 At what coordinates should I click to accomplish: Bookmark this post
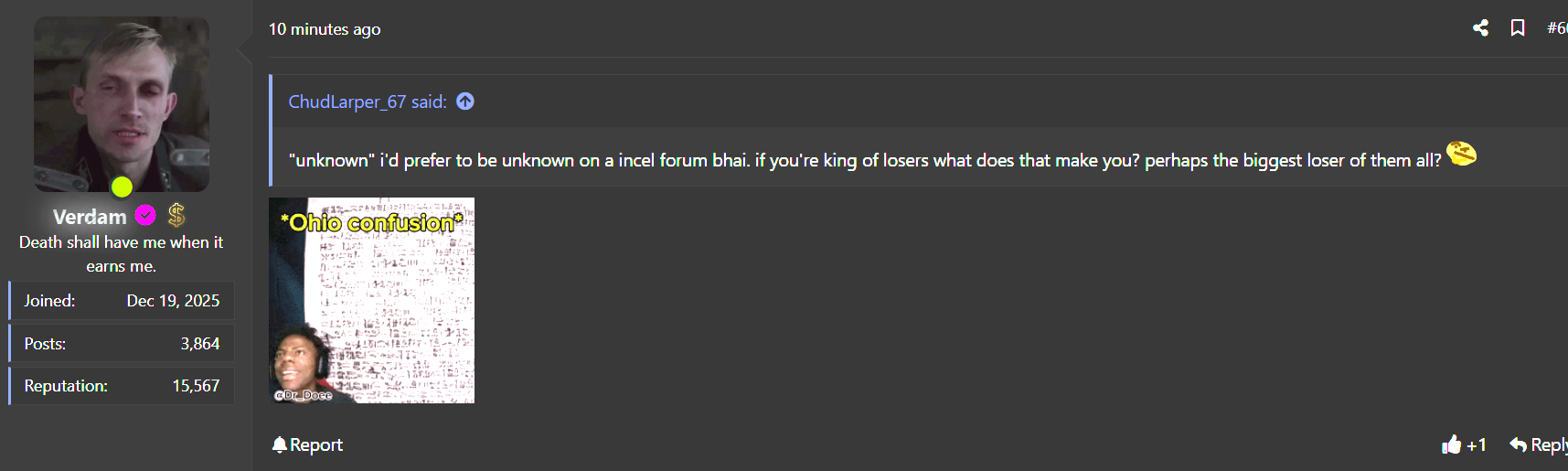point(1518,28)
